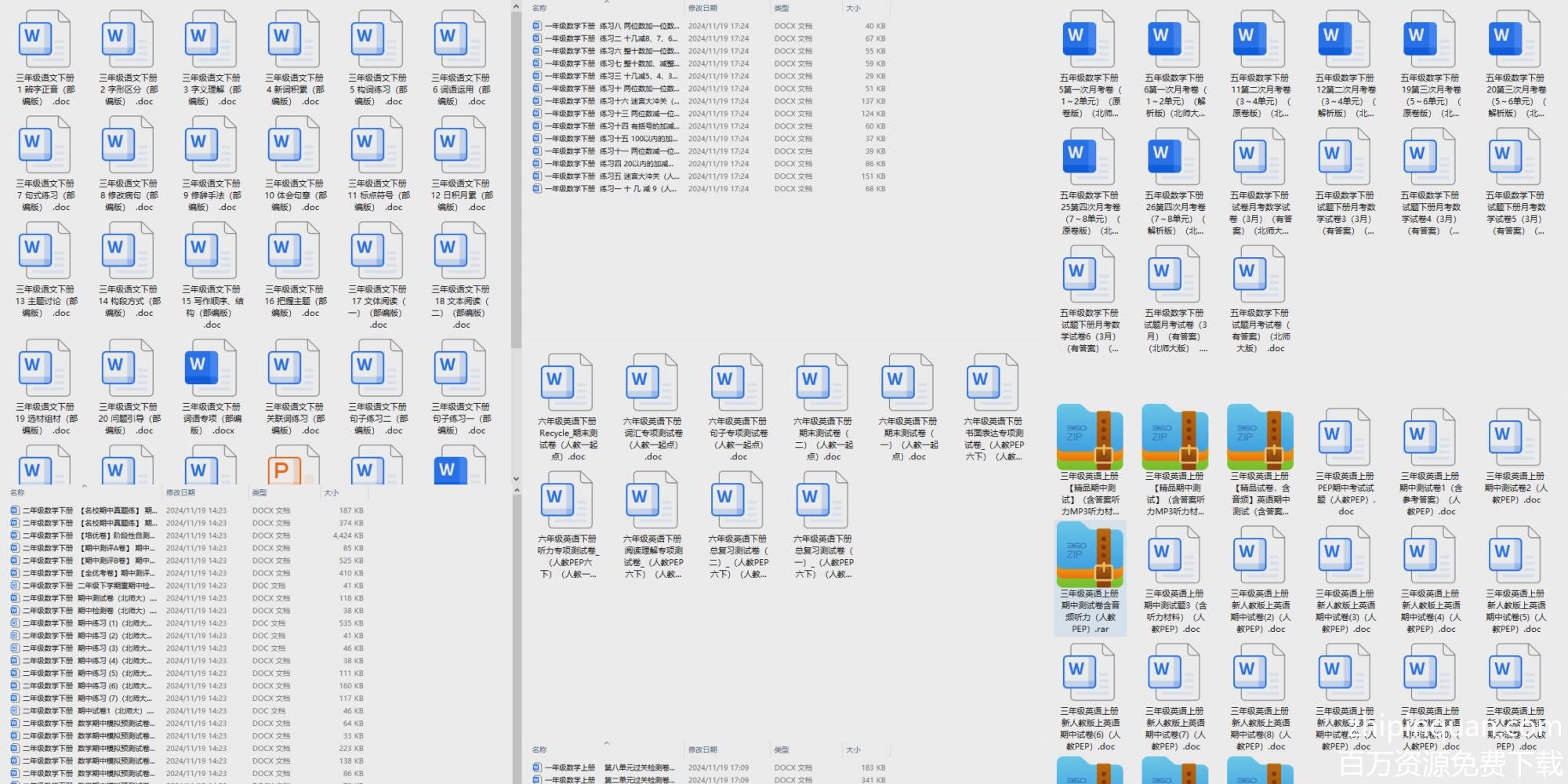This screenshot has width=1568, height=784.
Task: Sort 二年级数学下册 list by 大小 column
Action: [x=332, y=493]
